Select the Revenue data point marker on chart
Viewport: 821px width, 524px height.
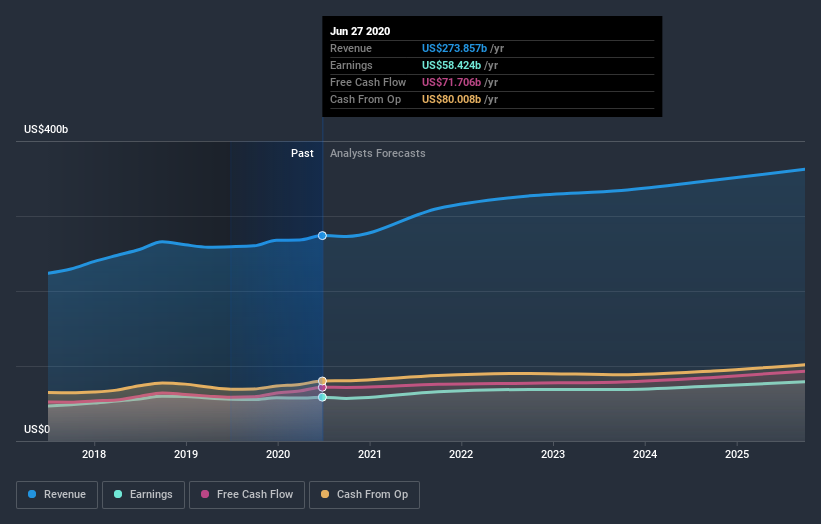323,236
